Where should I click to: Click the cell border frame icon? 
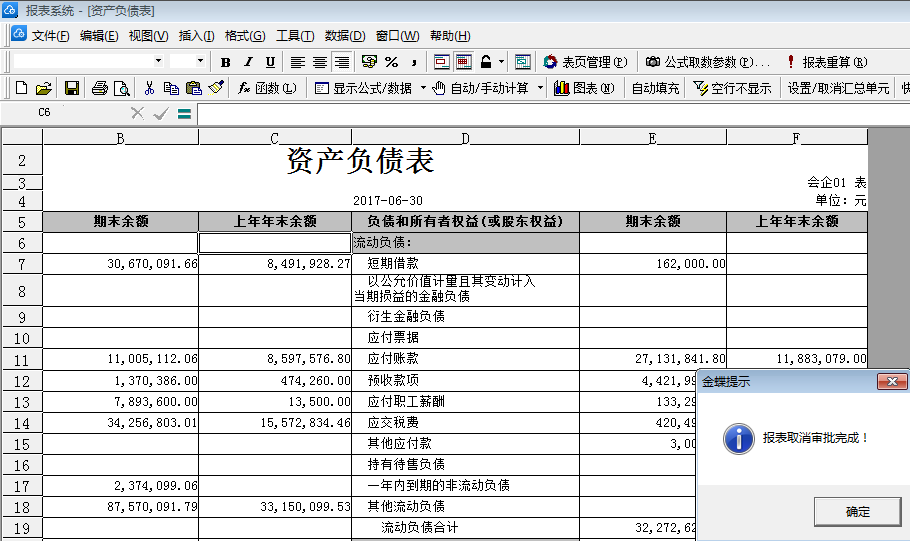pos(442,62)
